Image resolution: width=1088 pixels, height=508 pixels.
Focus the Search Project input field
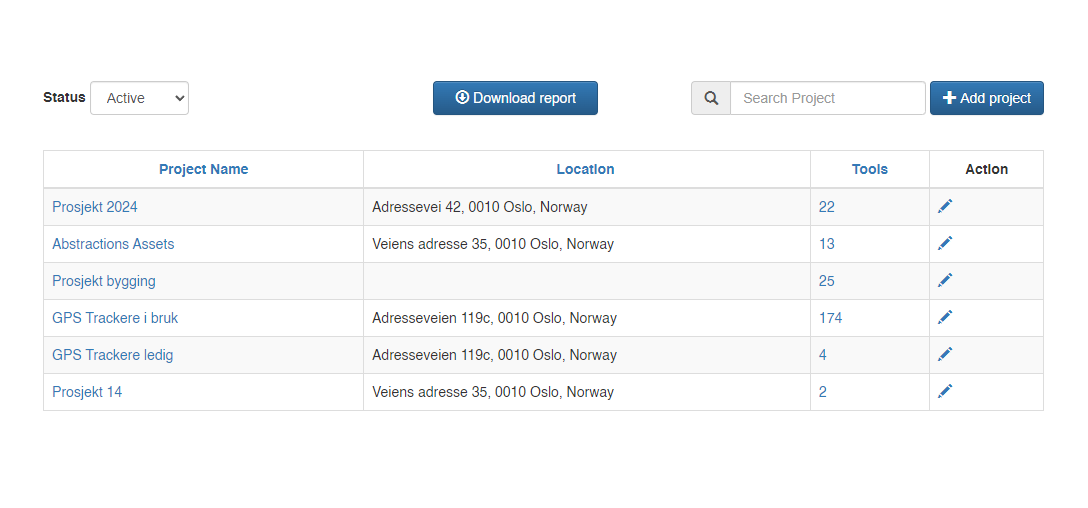pyautogui.click(x=827, y=98)
